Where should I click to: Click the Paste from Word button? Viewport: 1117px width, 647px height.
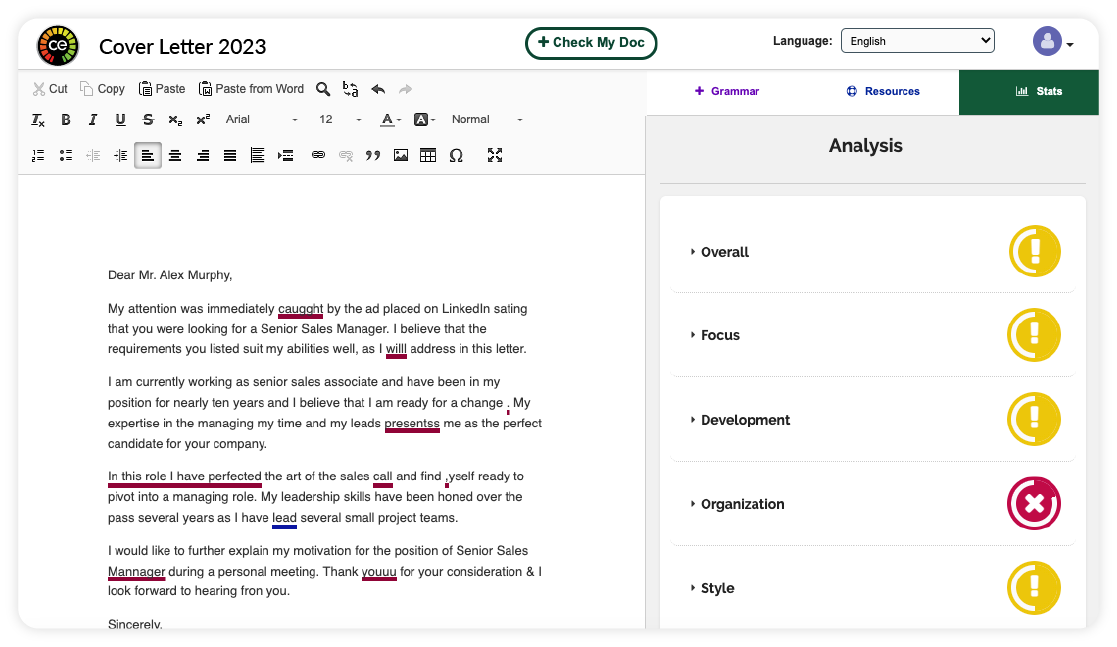(x=251, y=89)
